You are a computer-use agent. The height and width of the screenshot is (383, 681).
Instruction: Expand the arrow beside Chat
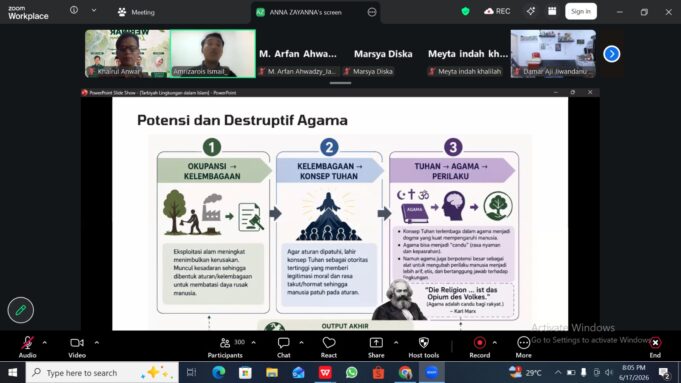pos(301,343)
